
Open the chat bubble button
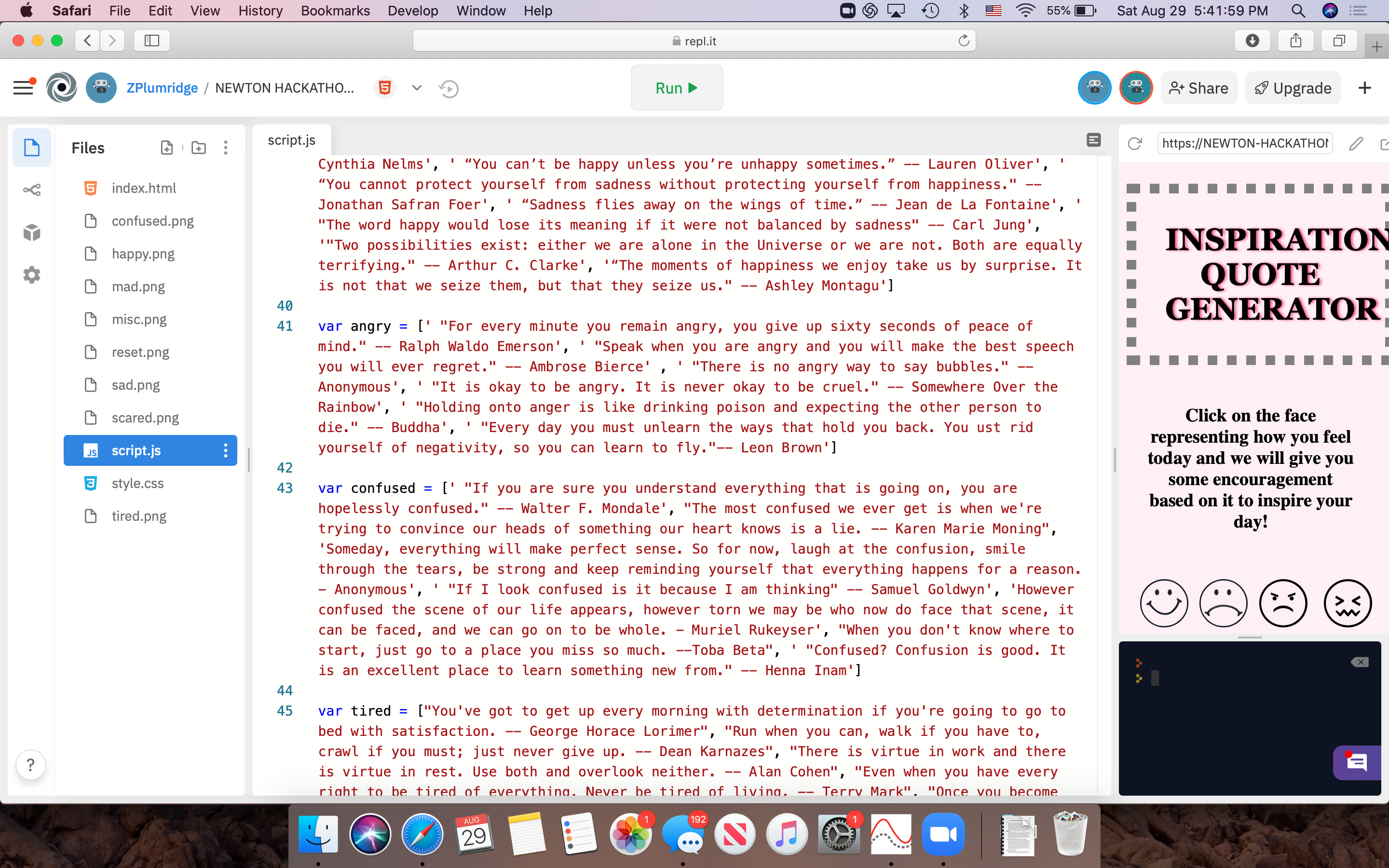point(1357,763)
